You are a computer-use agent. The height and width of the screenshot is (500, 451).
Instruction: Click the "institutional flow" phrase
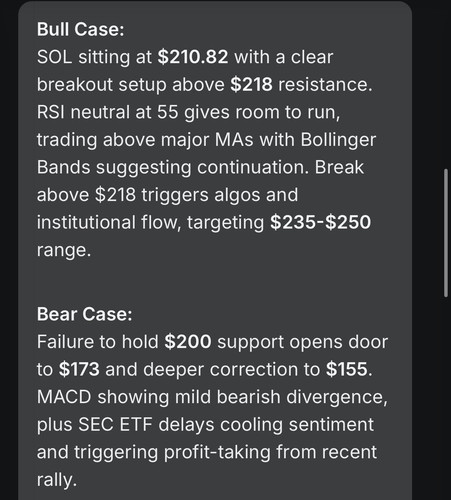pyautogui.click(x=109, y=222)
